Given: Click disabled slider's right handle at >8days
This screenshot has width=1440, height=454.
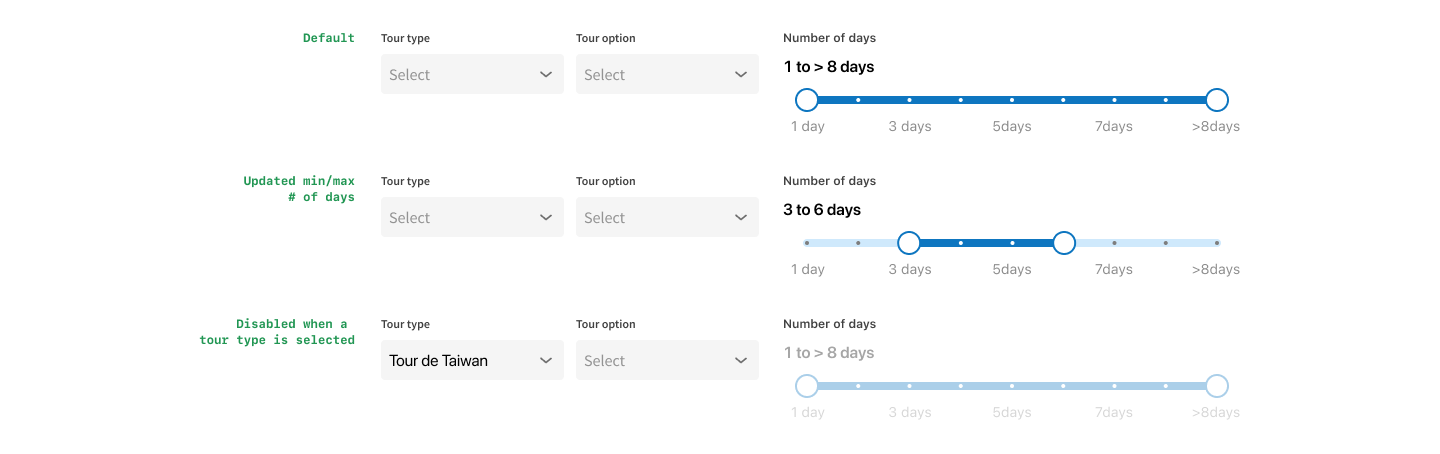Looking at the screenshot, I should pos(1216,386).
